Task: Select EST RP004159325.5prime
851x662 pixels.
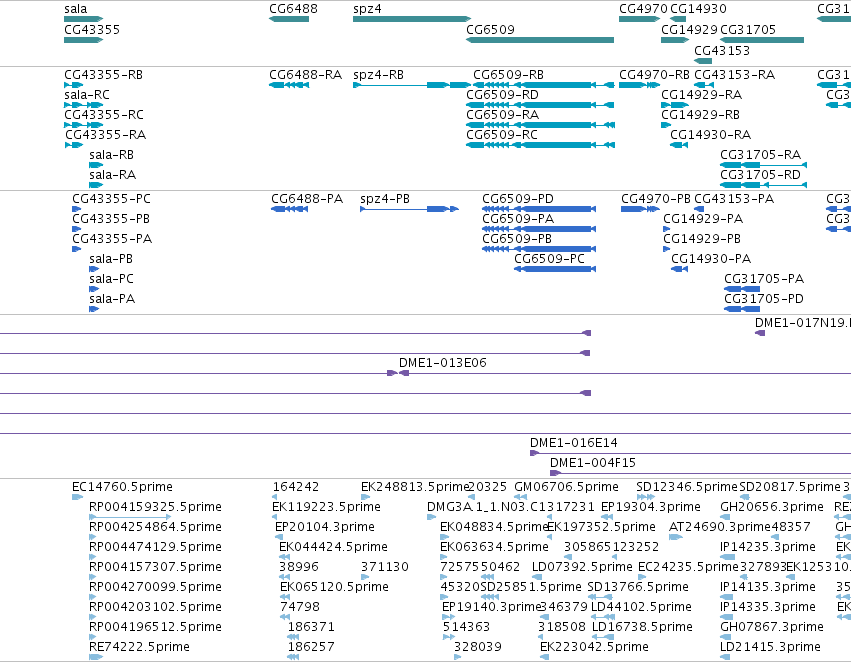Action: (130, 517)
